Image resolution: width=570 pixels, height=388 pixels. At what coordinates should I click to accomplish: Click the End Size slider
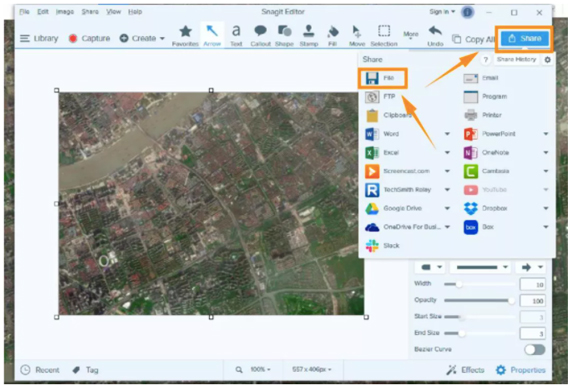pyautogui.click(x=479, y=333)
